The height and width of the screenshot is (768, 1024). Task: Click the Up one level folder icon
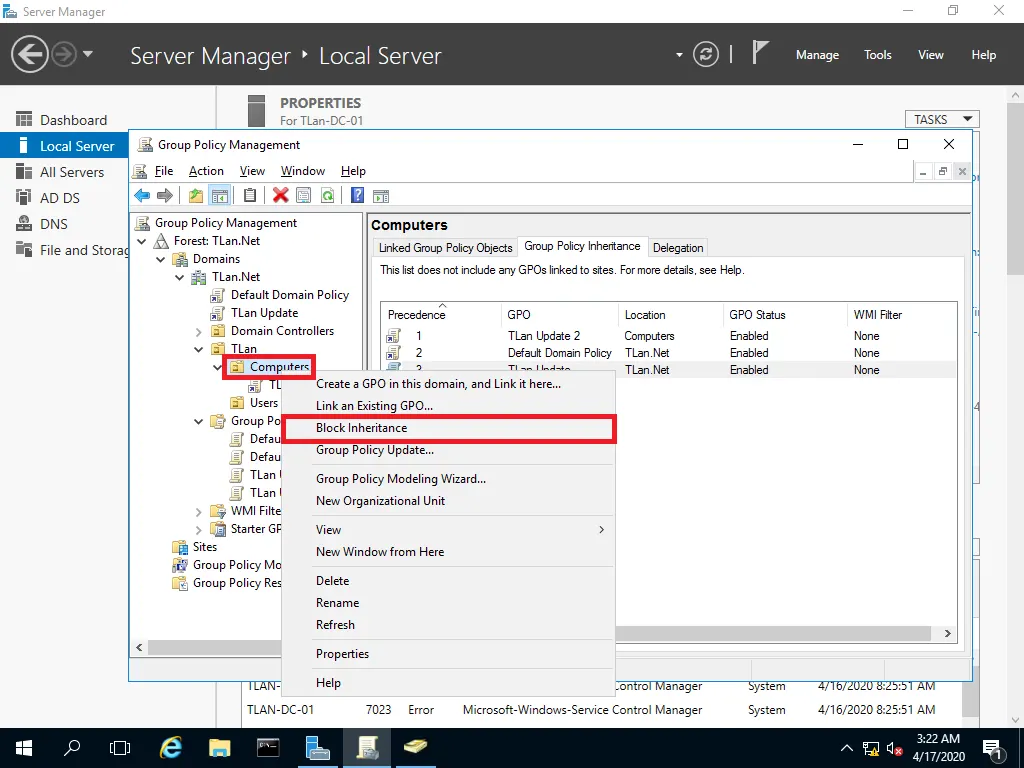[x=196, y=196]
